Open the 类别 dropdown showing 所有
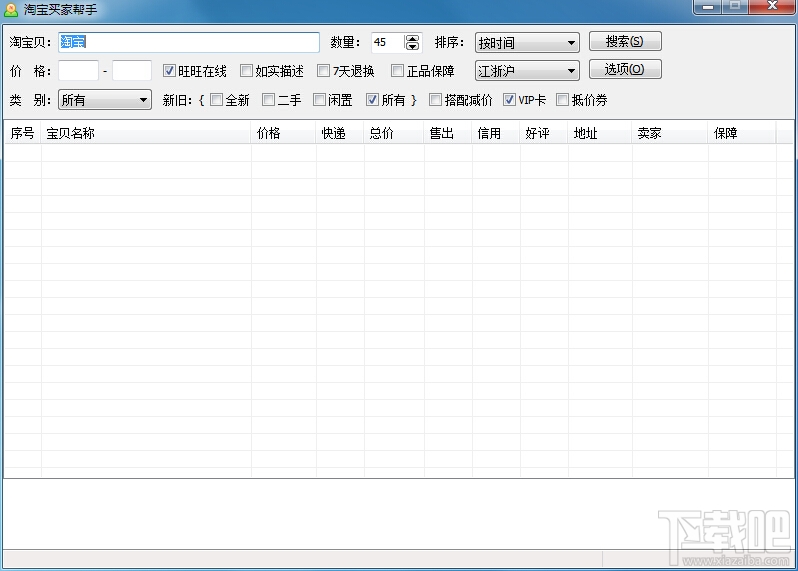The height and width of the screenshot is (571, 798). tap(105, 100)
